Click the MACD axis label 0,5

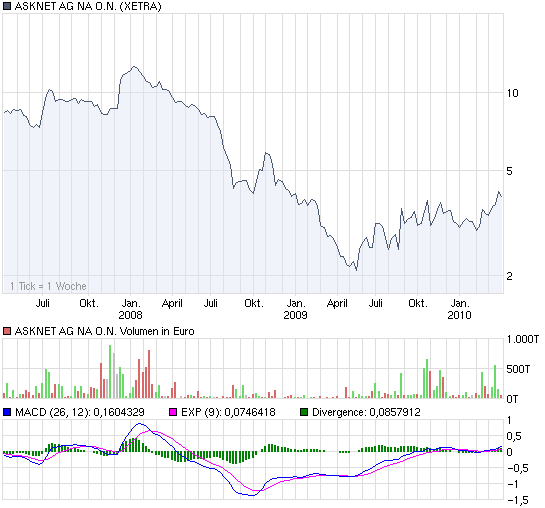pos(514,436)
